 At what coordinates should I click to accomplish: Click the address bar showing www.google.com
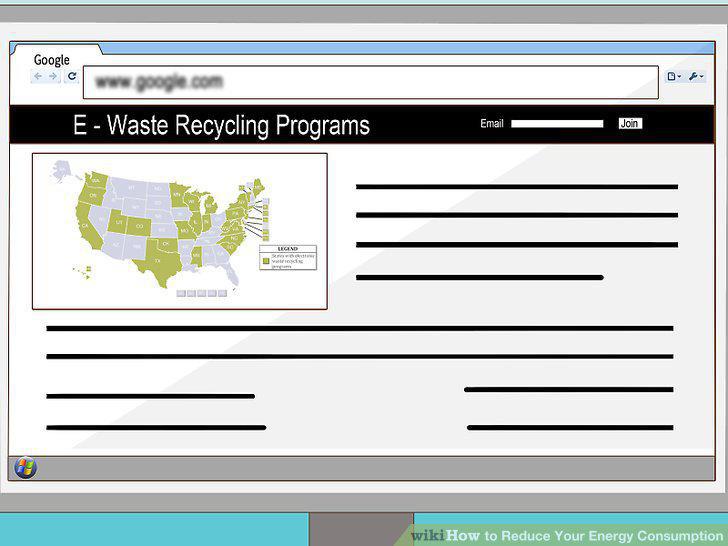point(370,82)
